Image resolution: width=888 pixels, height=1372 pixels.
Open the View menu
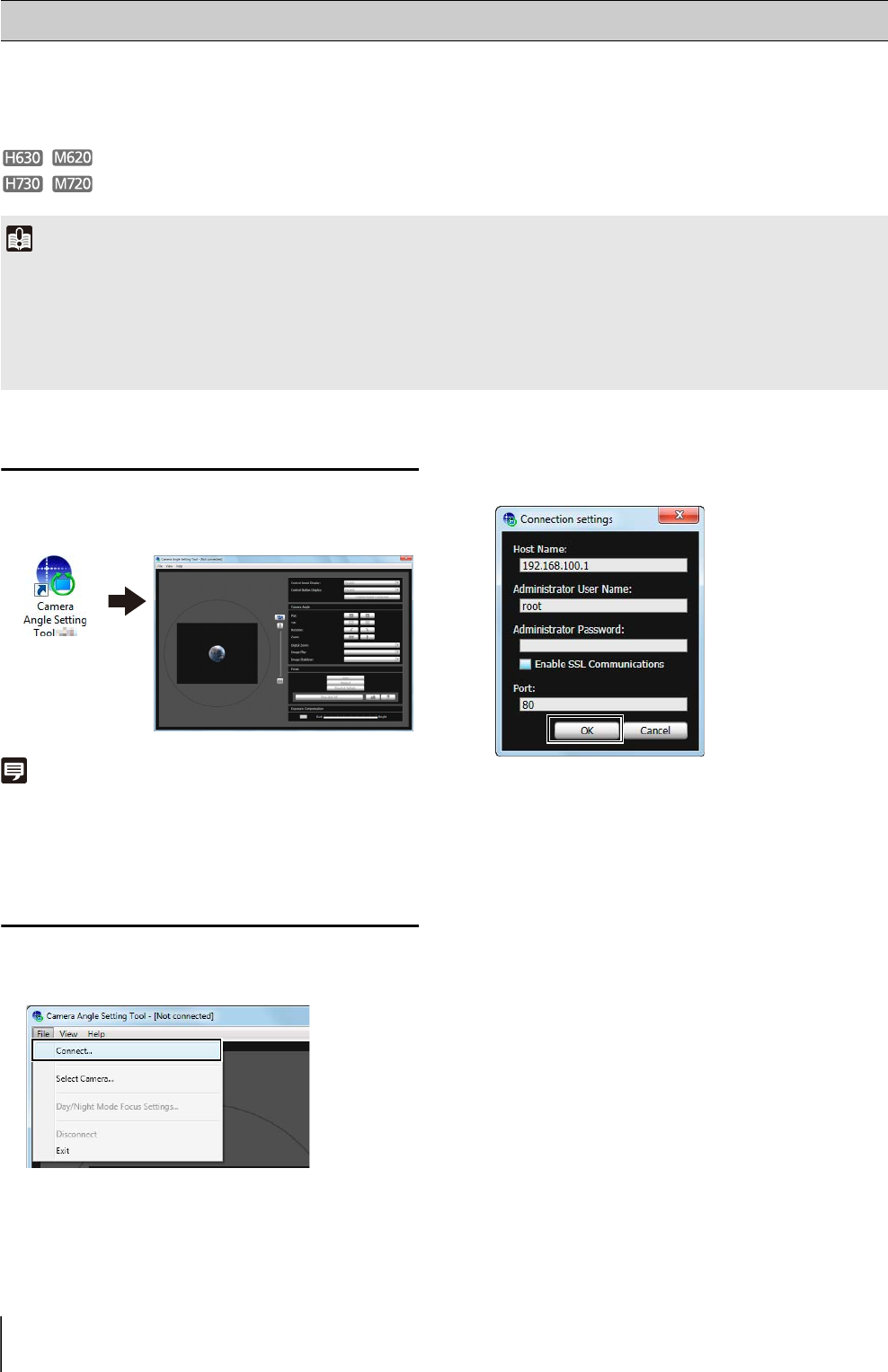(x=68, y=1034)
